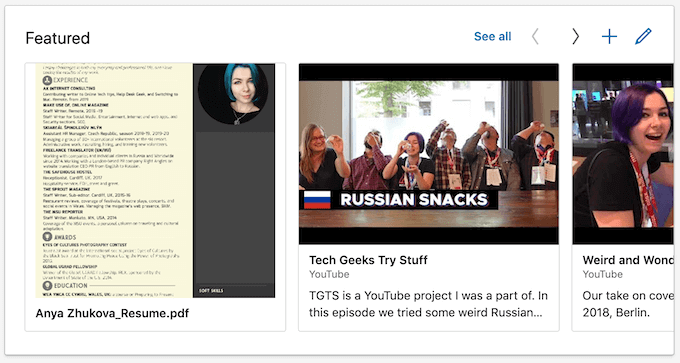Image resolution: width=680 pixels, height=363 pixels.
Task: Open the Russian Snacks video thumbnail
Action: coord(428,154)
